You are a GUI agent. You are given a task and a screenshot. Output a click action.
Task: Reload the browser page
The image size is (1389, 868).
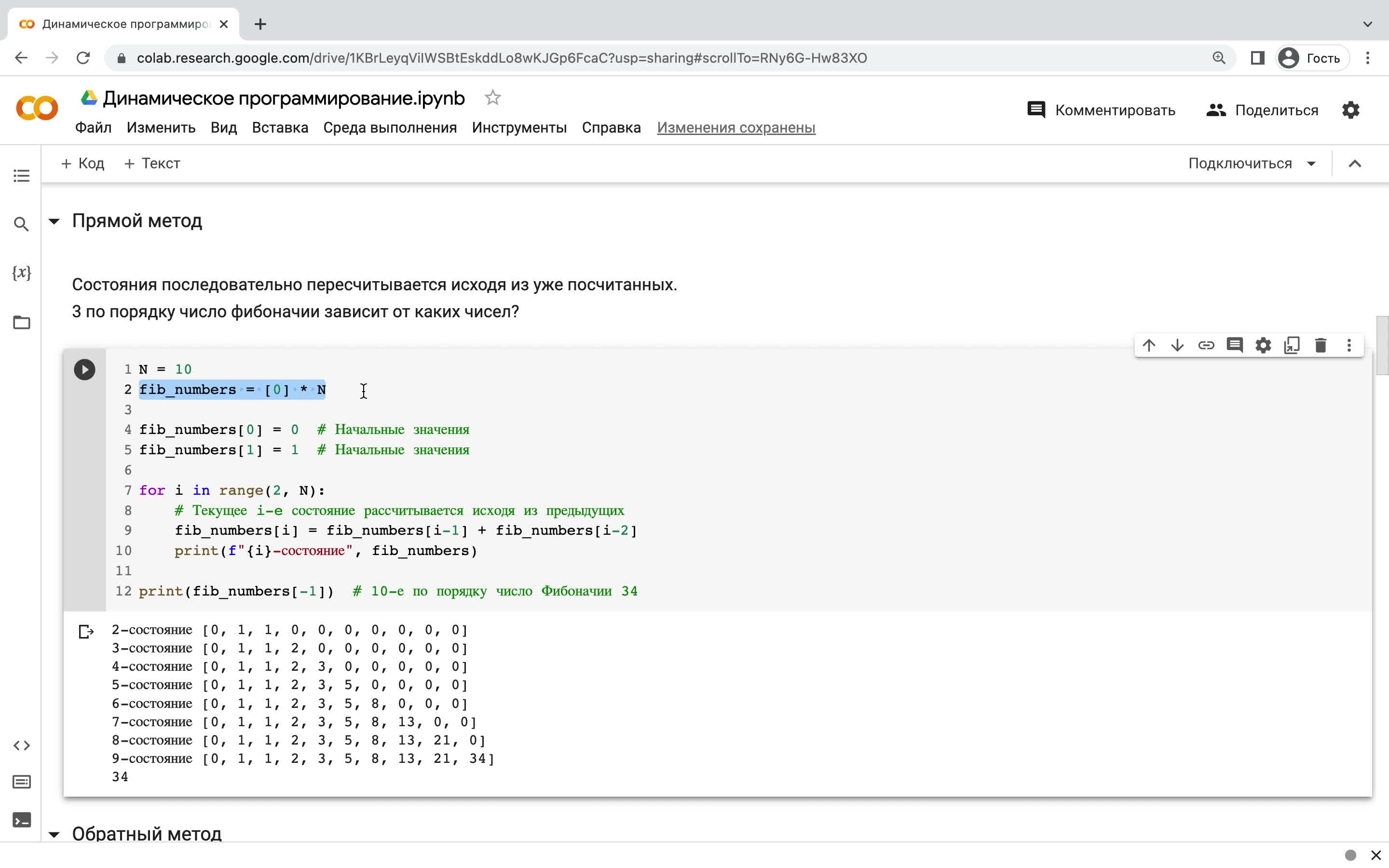coord(83,58)
